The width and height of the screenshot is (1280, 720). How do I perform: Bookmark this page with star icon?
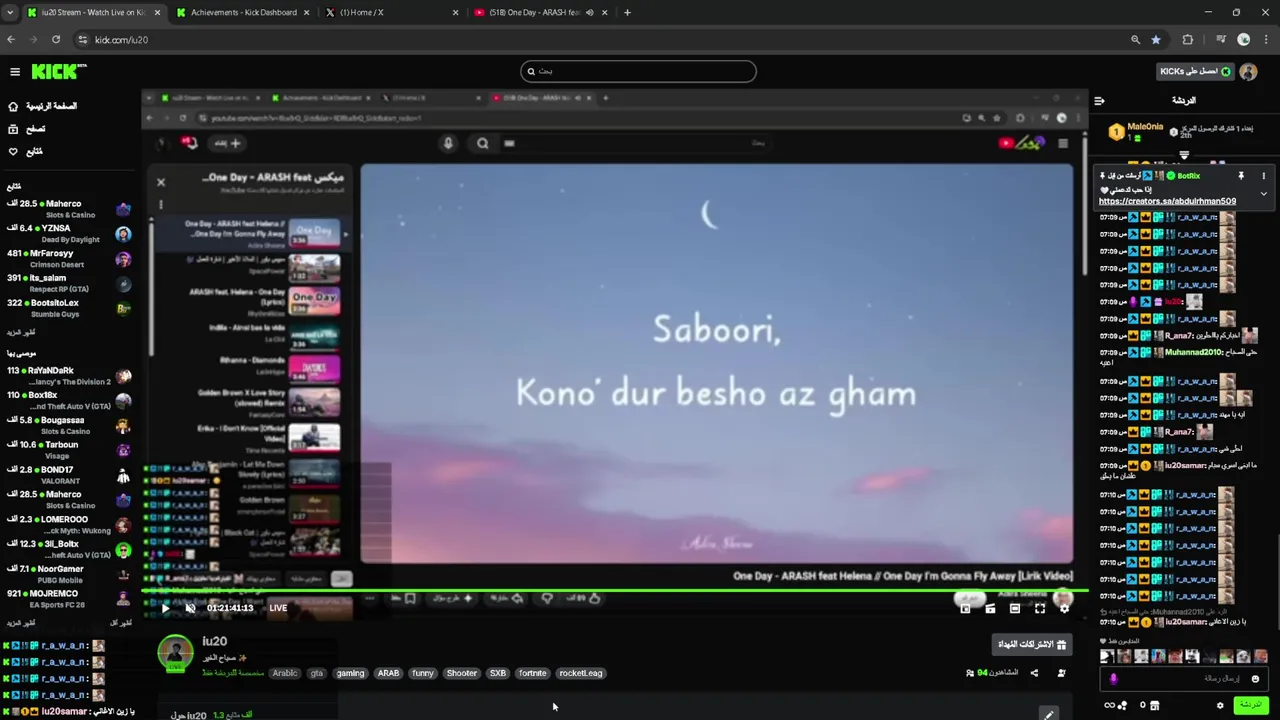tap(1156, 39)
